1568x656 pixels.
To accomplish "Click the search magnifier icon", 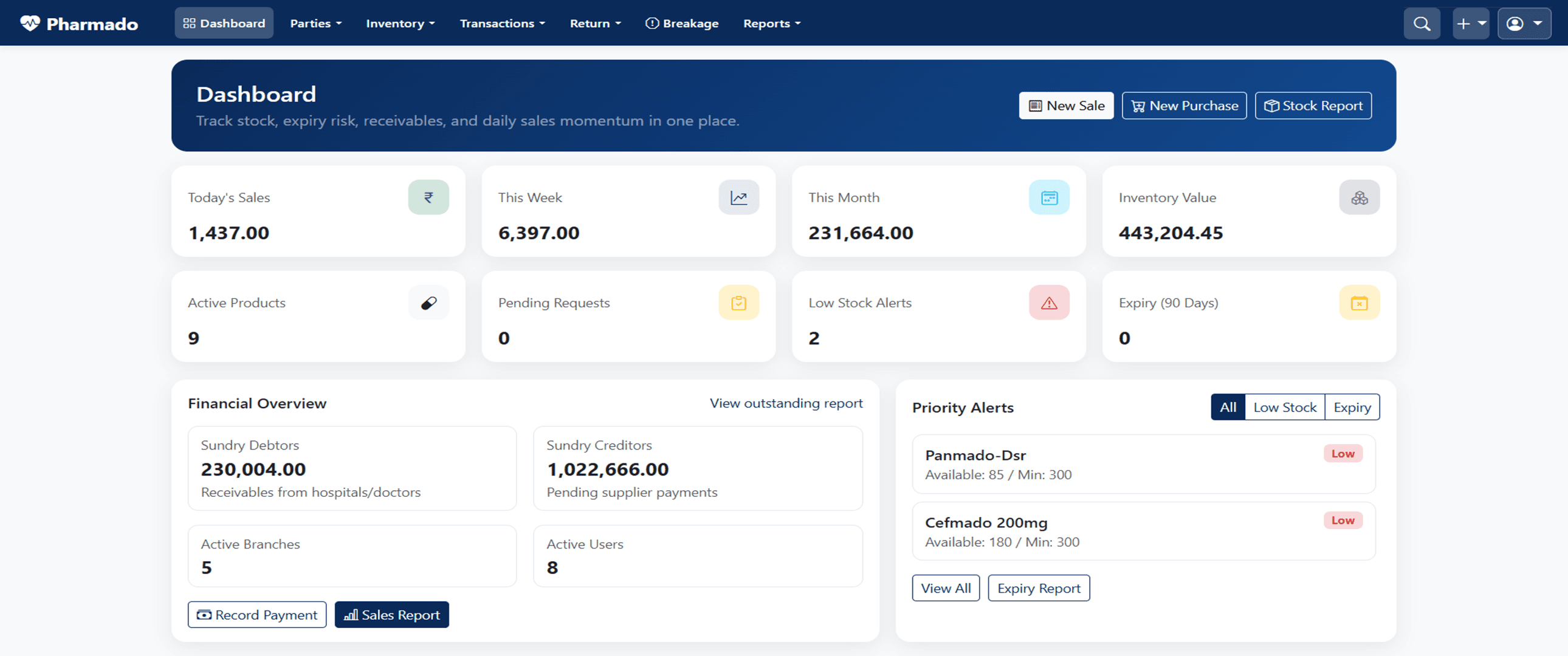I will 1422,24.
